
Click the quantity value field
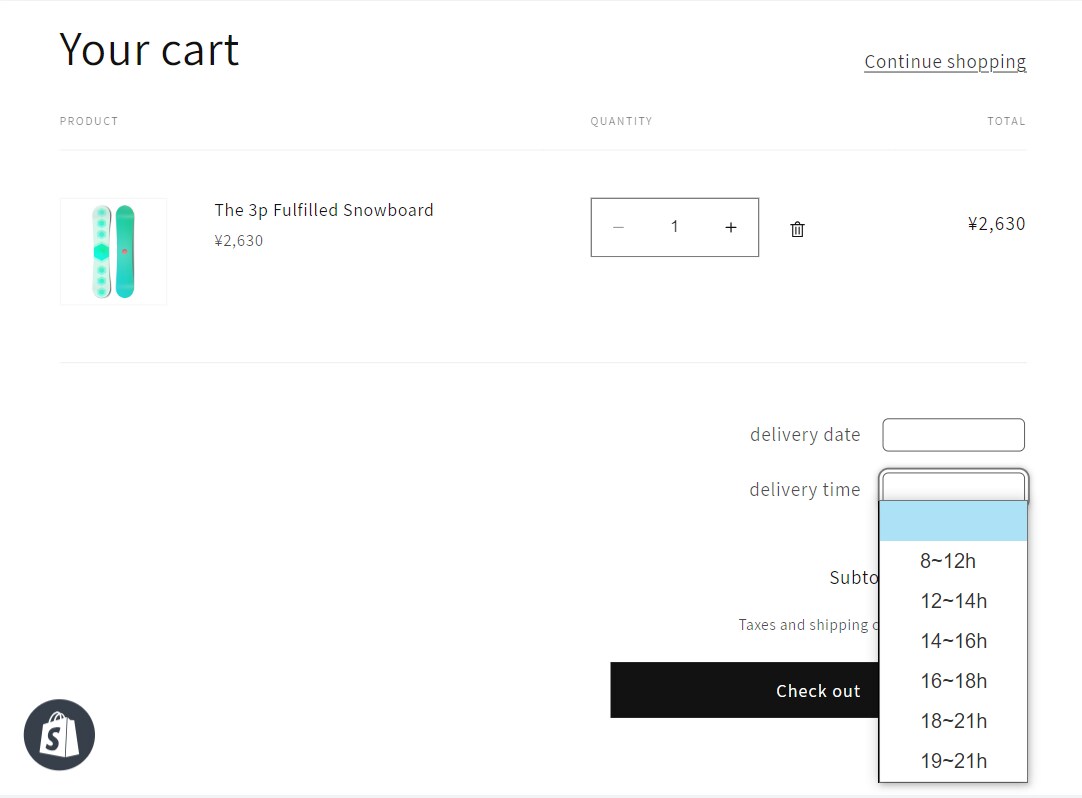point(674,227)
